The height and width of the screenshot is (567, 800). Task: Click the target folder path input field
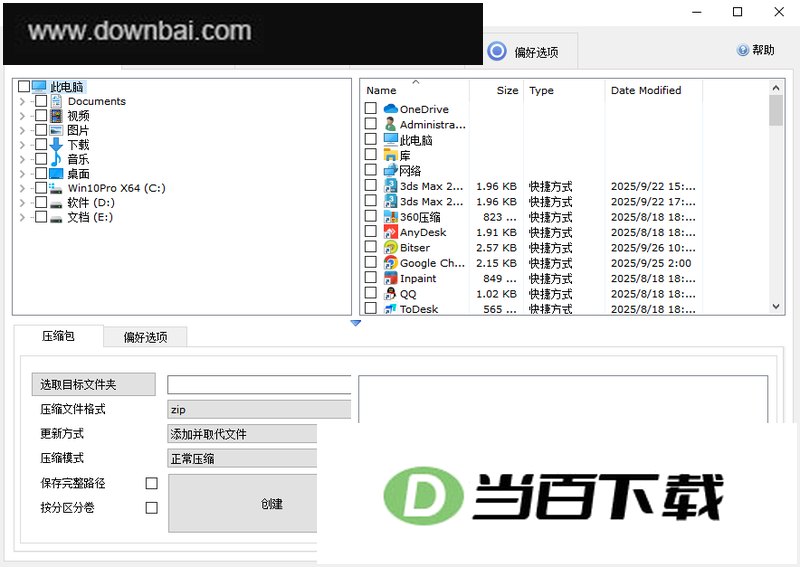(x=259, y=385)
